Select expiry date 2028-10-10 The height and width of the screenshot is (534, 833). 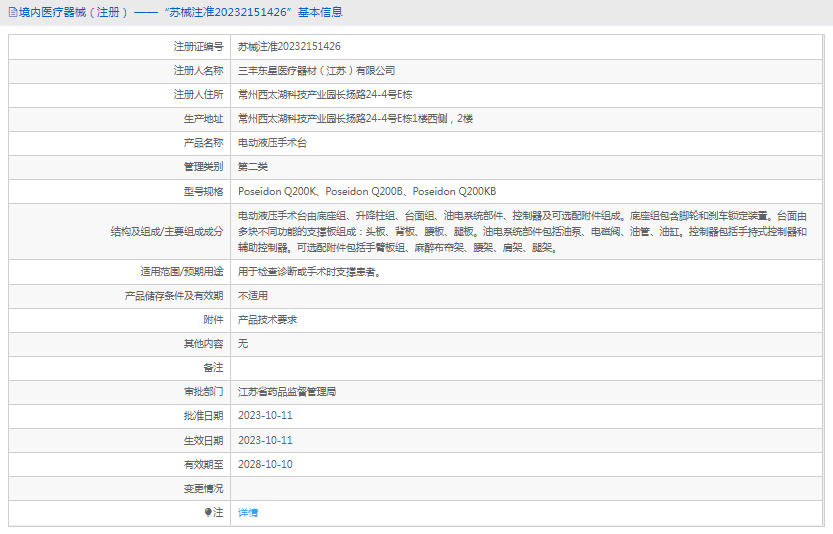click(x=265, y=464)
